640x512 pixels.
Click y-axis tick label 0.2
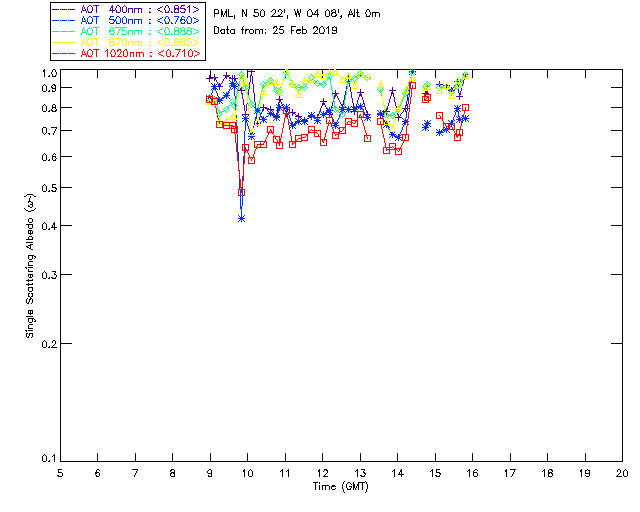pyautogui.click(x=49, y=344)
